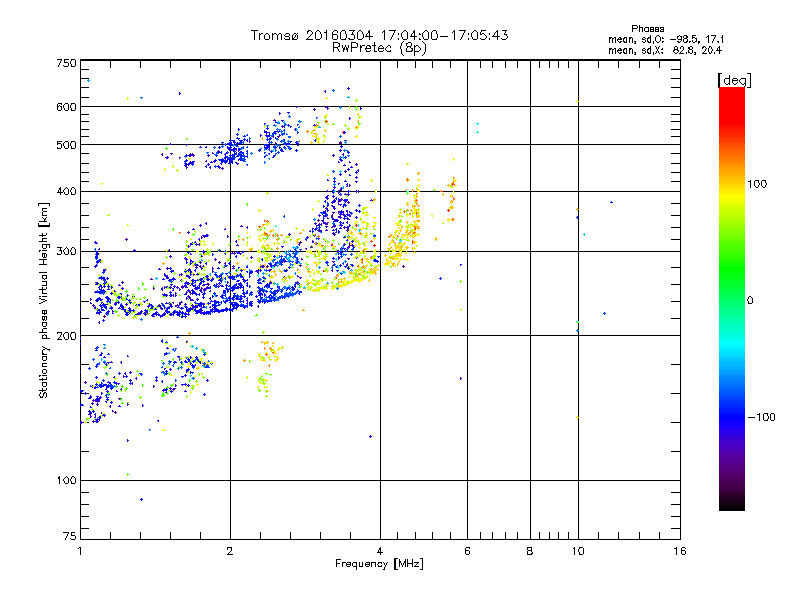This screenshot has height=600, width=800.
Task: Click the Stationary phase Virtual Height label
Action: 44,300
